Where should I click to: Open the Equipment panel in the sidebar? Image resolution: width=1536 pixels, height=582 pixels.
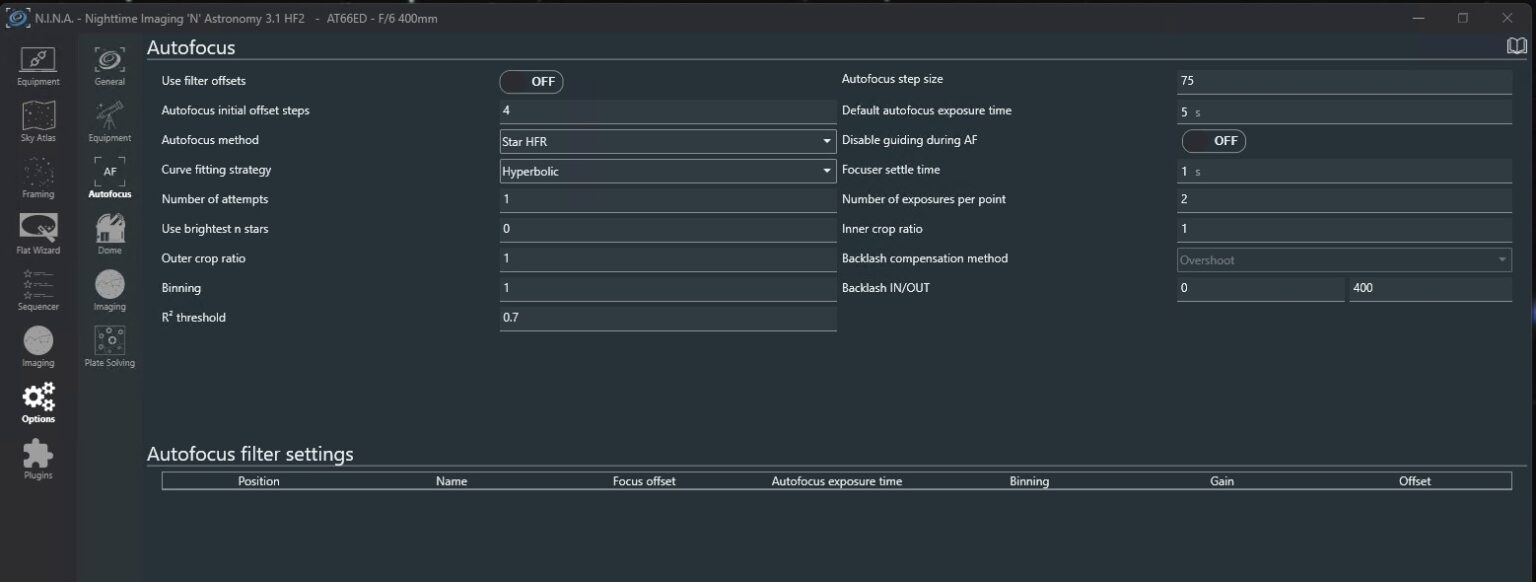point(38,63)
